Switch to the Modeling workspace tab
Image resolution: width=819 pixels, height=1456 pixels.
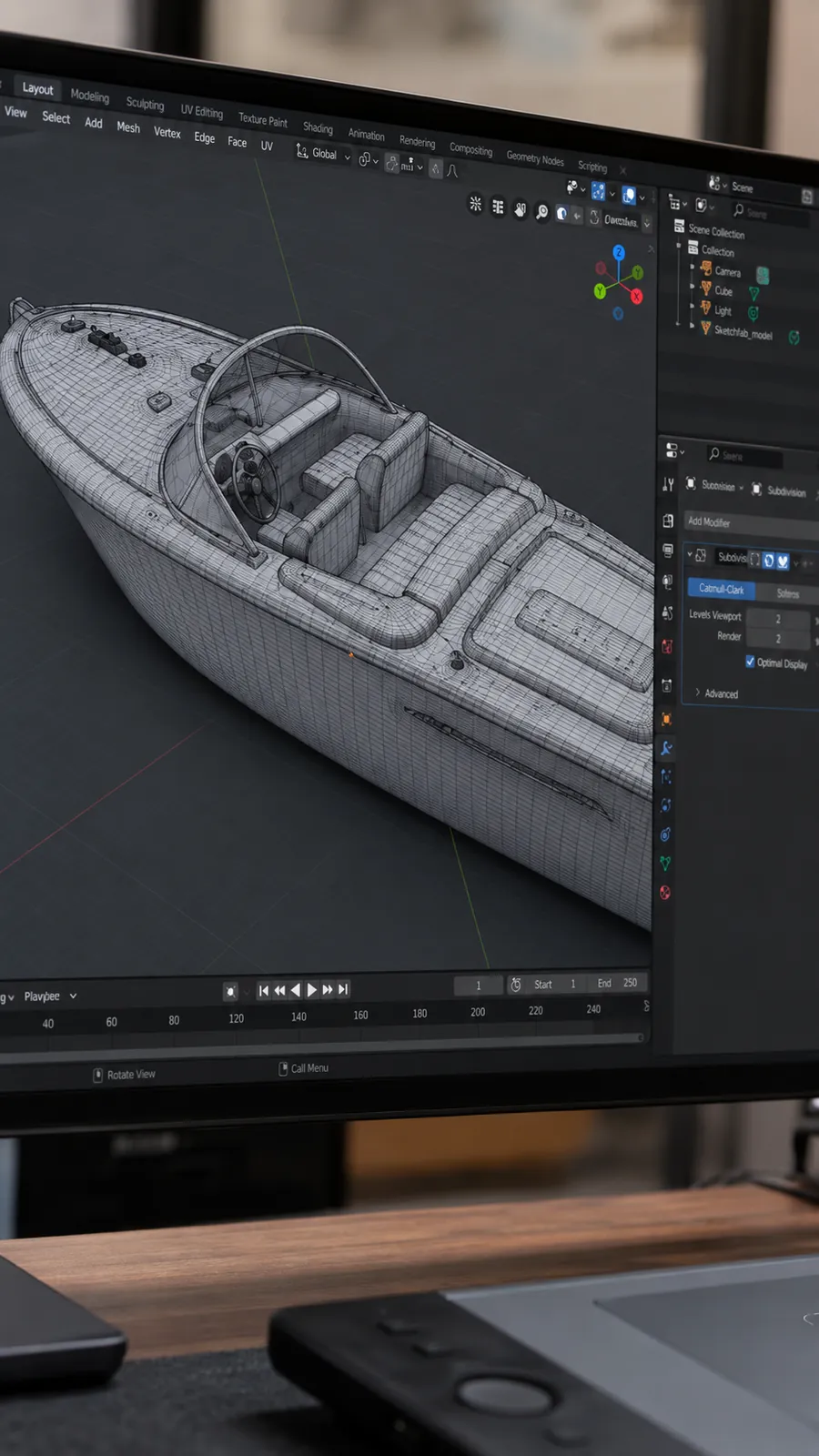(x=89, y=96)
